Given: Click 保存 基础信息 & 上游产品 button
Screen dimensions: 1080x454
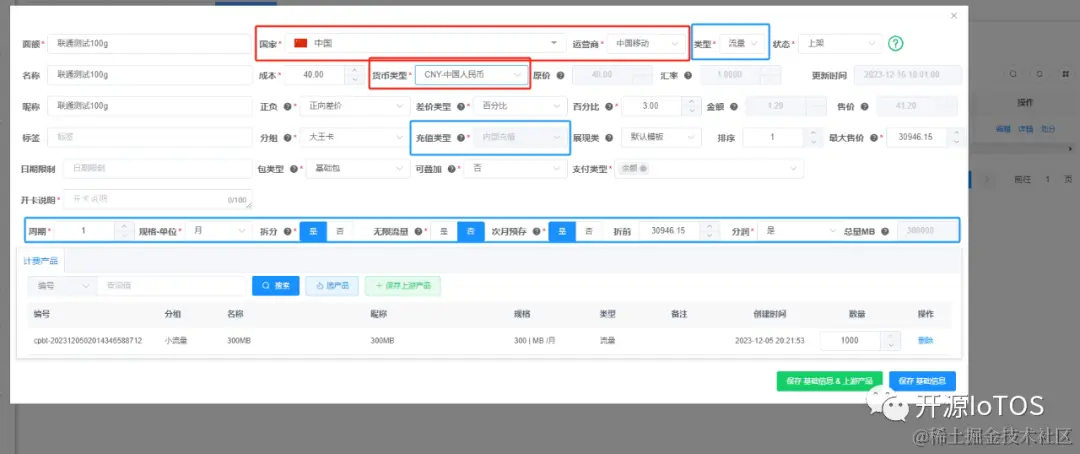Looking at the screenshot, I should [x=829, y=381].
